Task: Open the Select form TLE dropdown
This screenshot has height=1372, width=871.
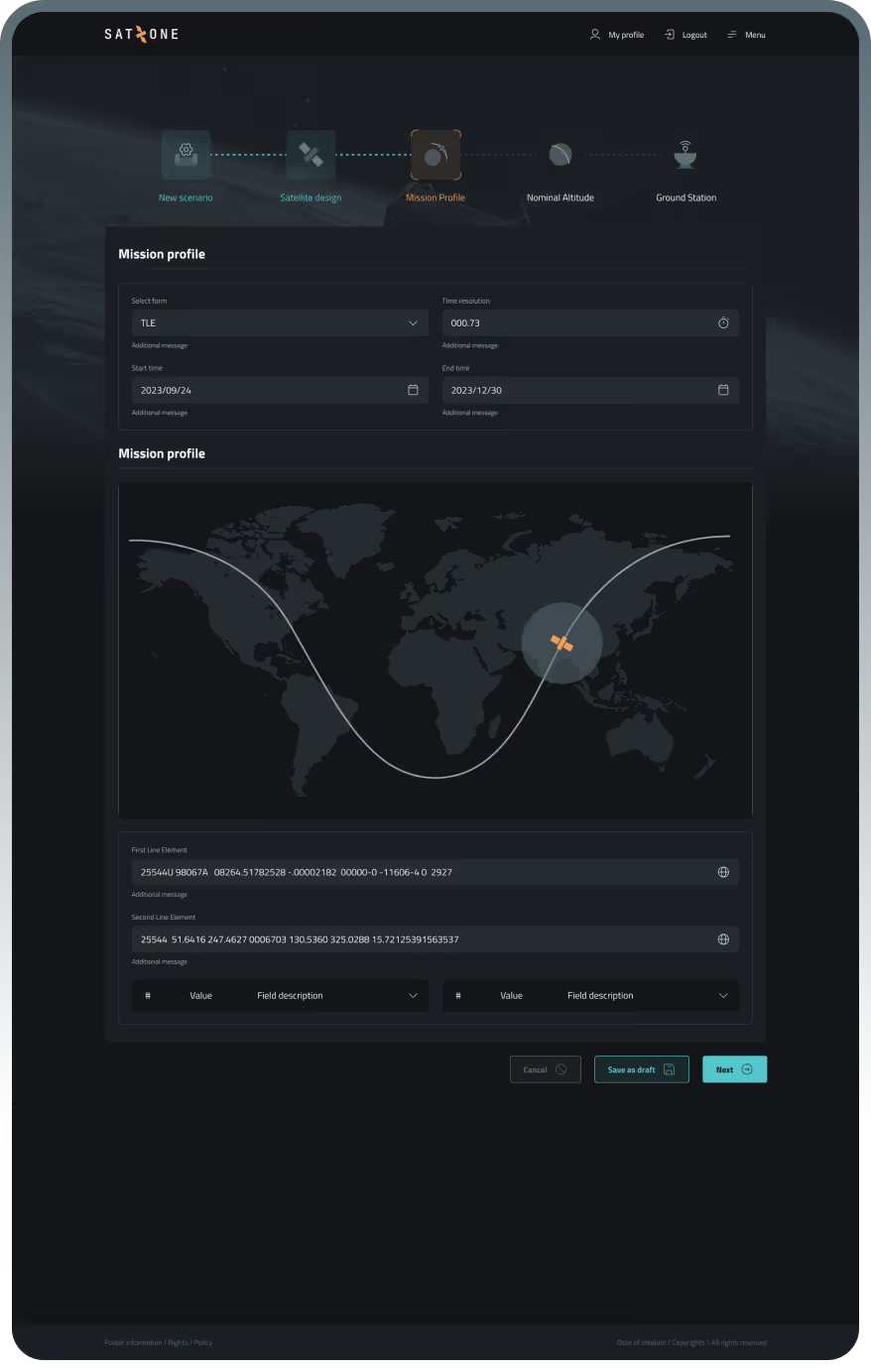Action: [280, 323]
